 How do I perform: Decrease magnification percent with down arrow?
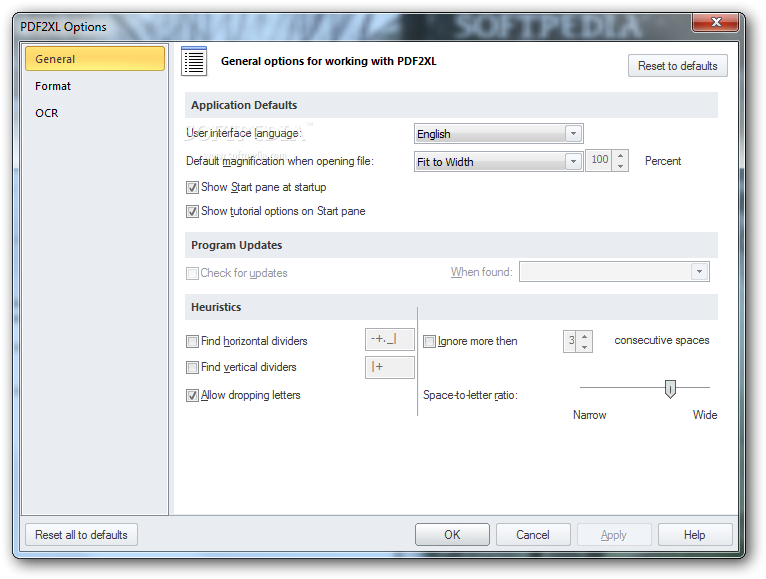click(620, 166)
